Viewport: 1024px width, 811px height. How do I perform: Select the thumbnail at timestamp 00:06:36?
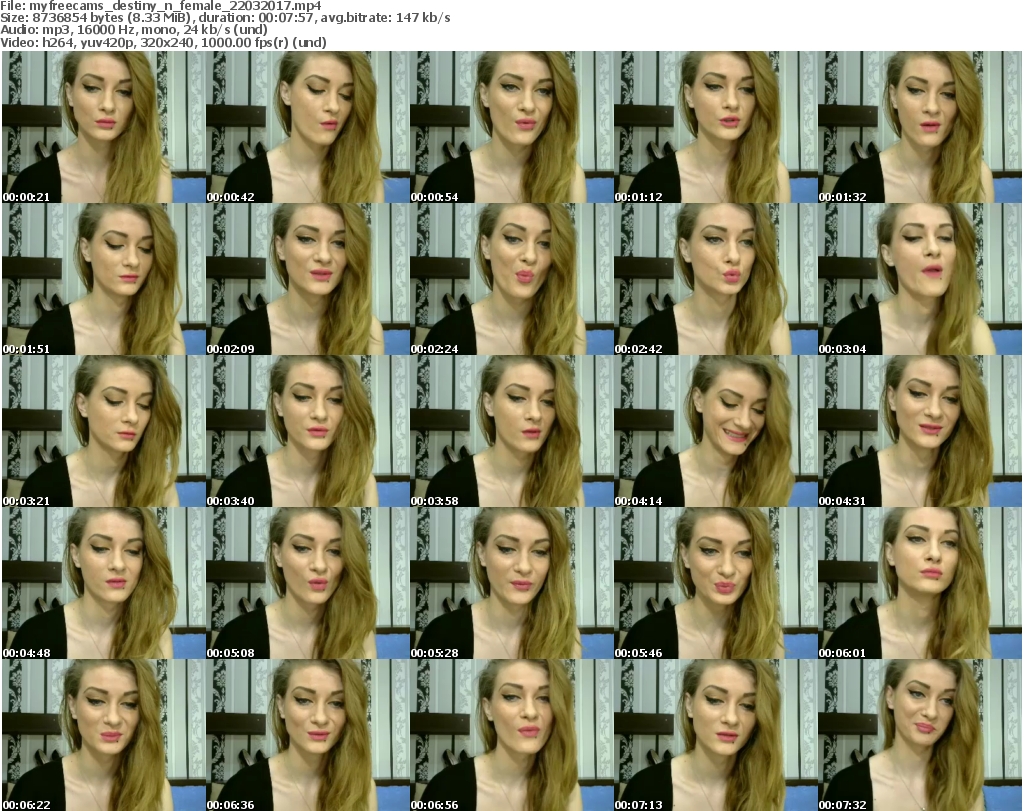(308, 735)
